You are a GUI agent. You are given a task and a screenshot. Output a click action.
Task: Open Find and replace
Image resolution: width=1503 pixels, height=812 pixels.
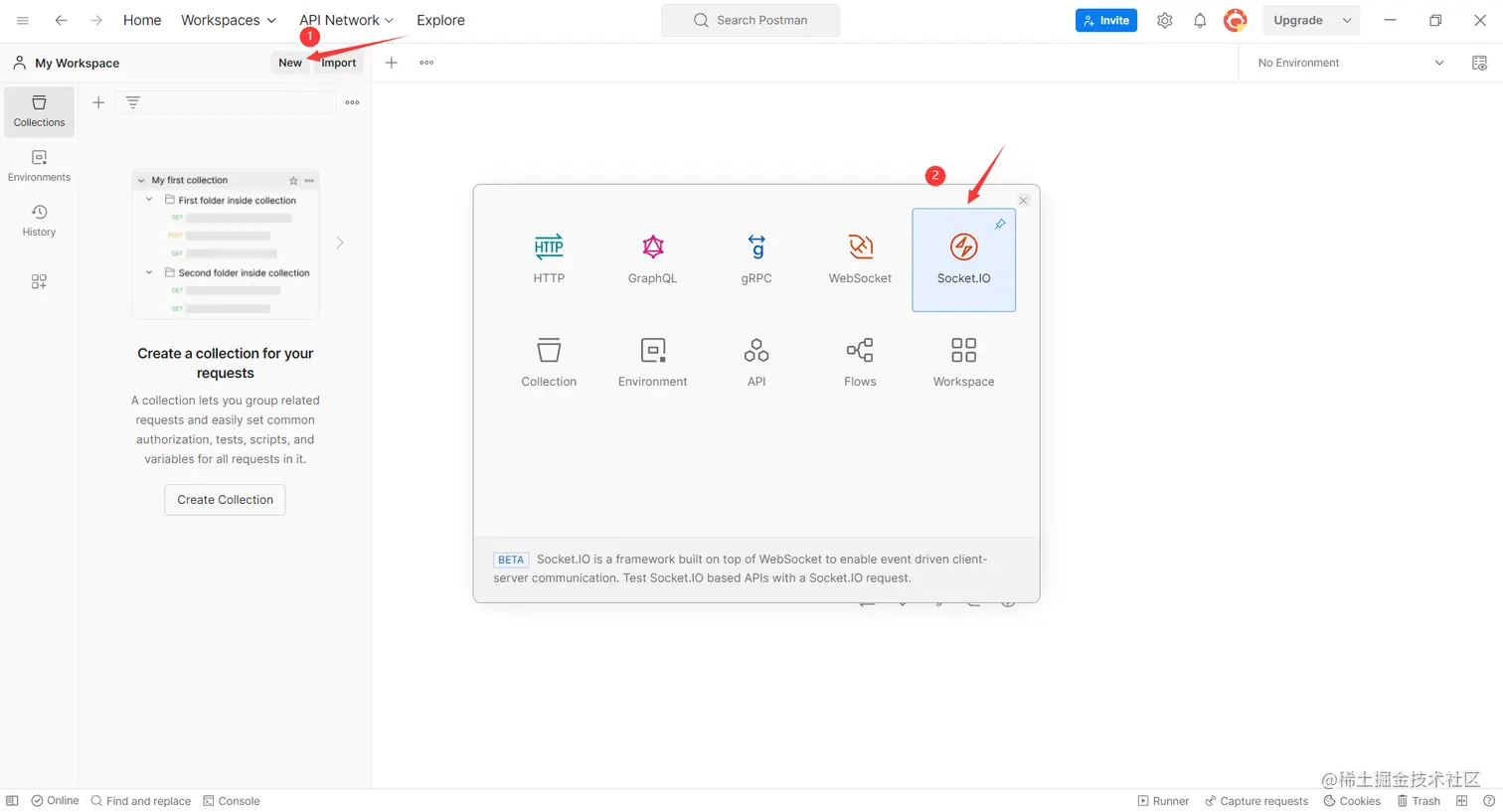click(140, 801)
